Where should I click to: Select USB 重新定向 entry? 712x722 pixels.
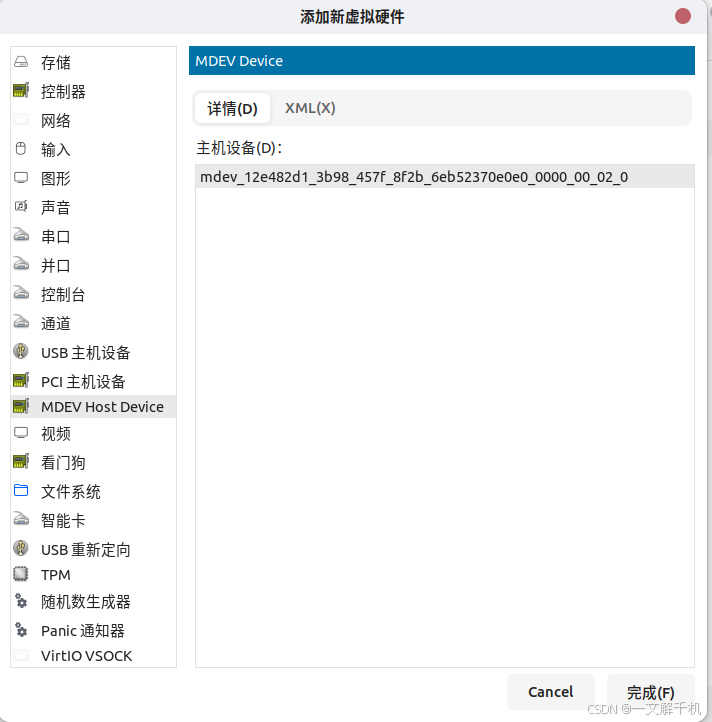93,549
